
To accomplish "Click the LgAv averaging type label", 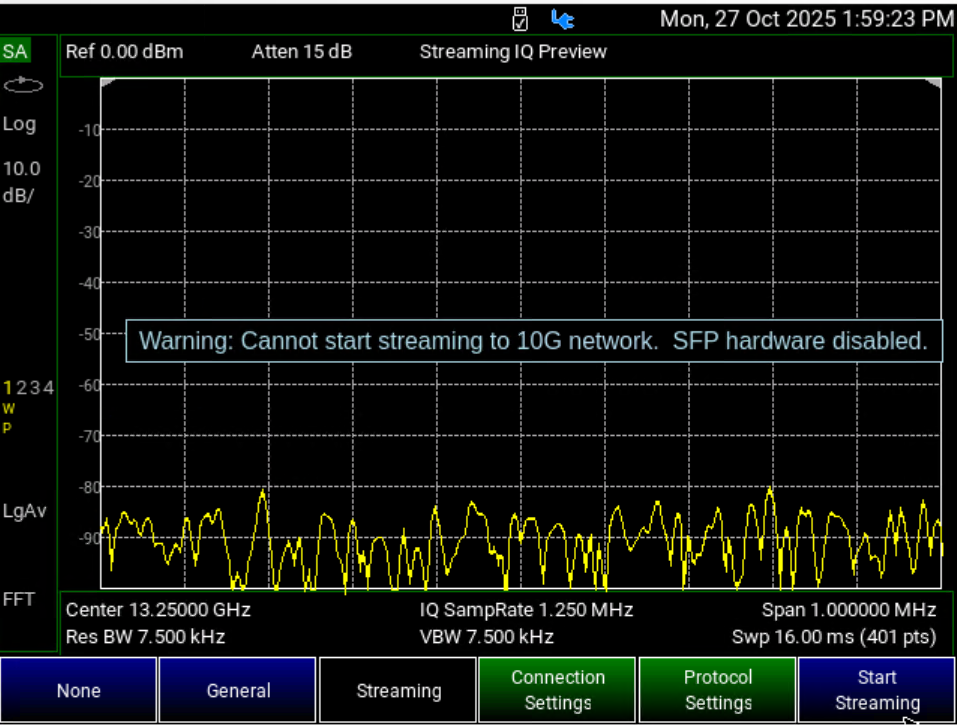I will coord(24,510).
